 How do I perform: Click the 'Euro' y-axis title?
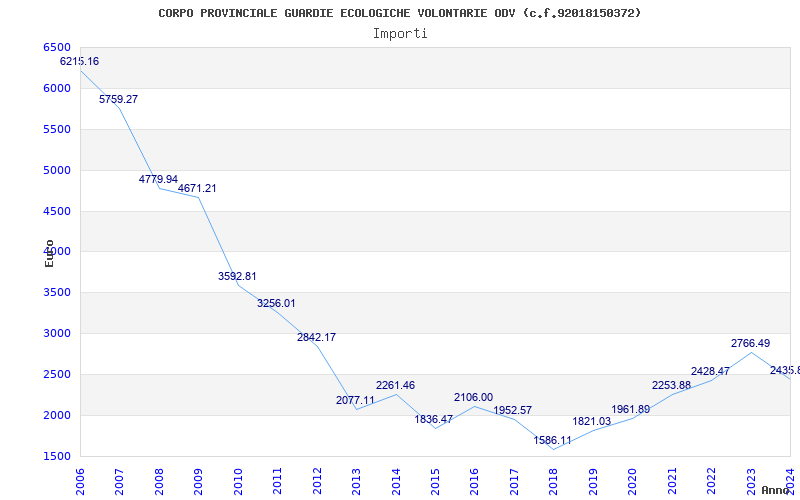[x=49, y=253]
